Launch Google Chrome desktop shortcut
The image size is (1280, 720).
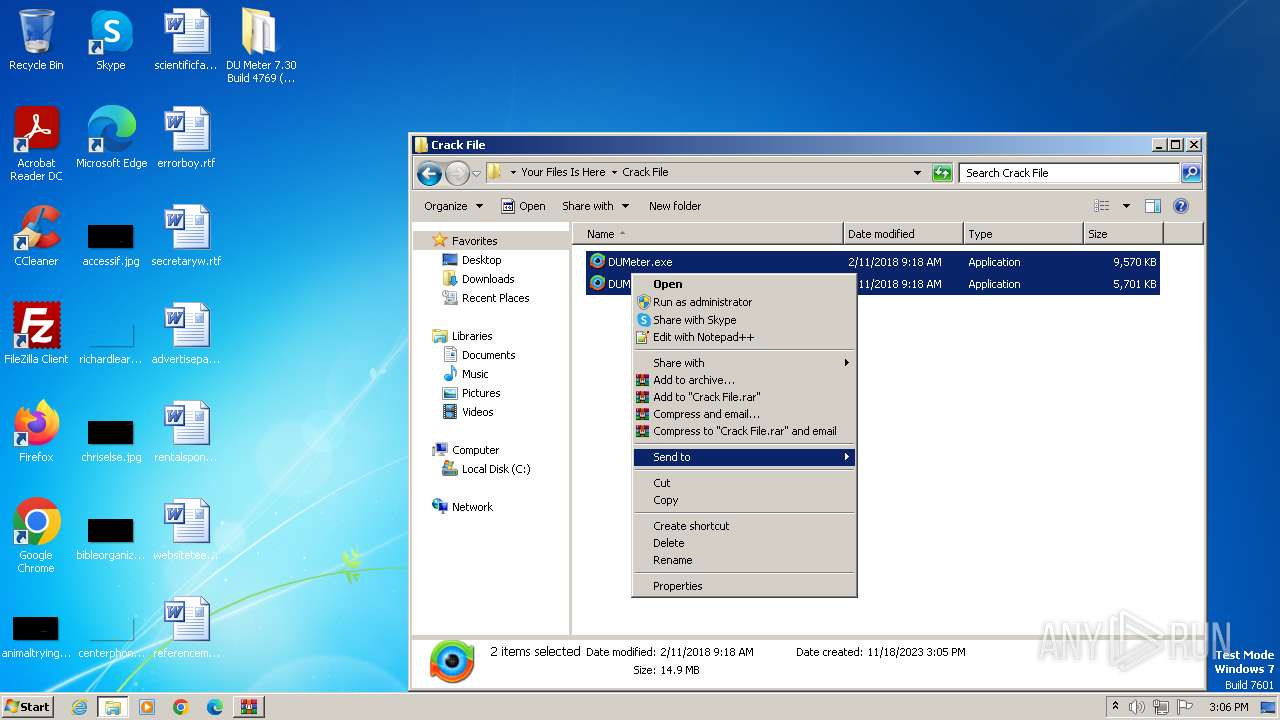coord(36,536)
